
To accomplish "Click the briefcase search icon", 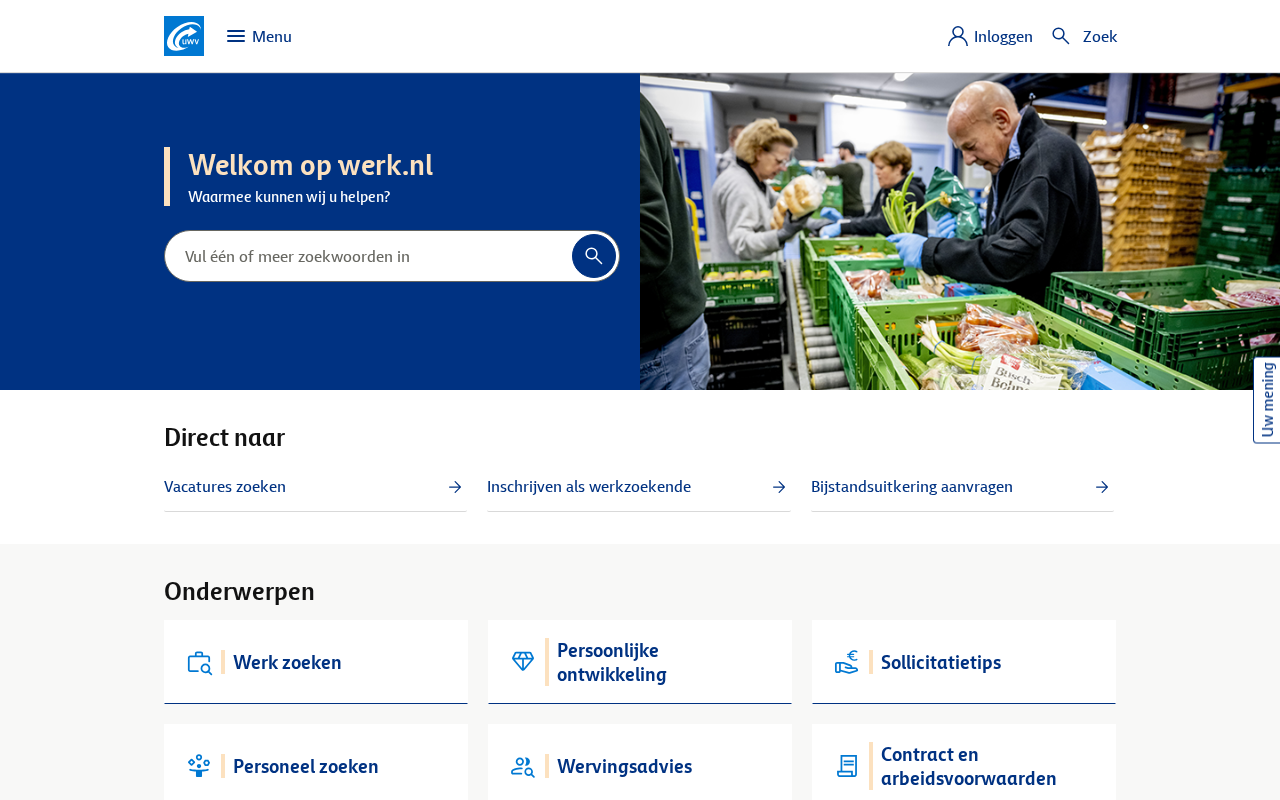I will pos(200,662).
